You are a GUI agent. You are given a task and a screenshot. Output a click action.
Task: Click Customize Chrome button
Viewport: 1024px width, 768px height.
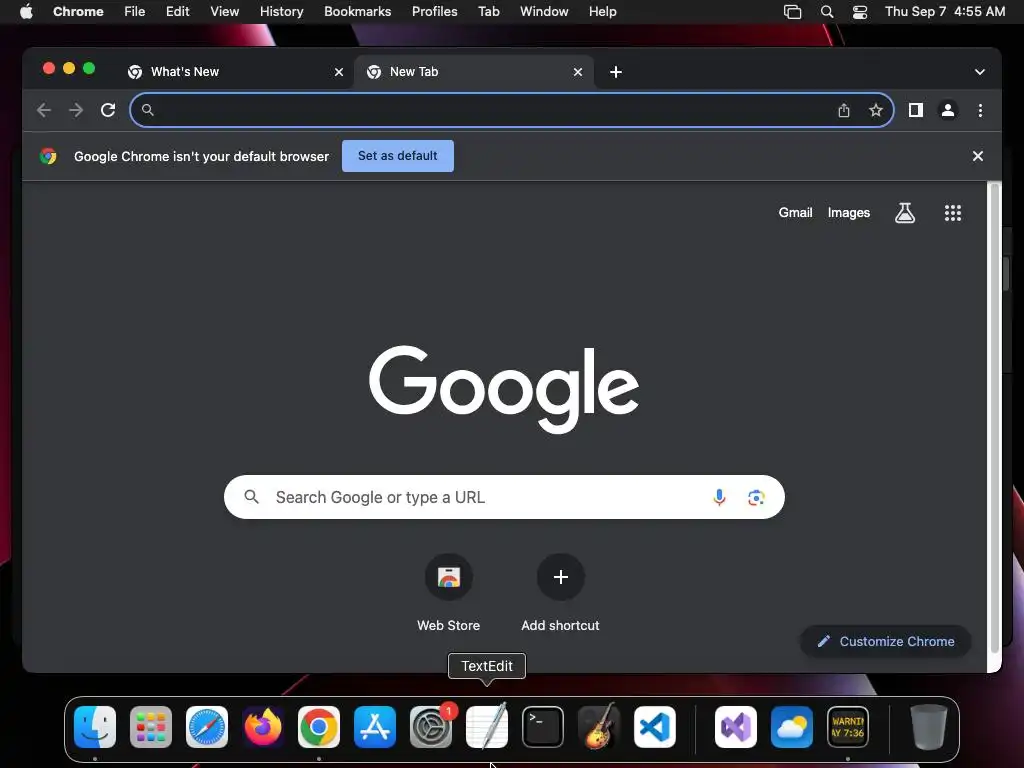click(886, 641)
